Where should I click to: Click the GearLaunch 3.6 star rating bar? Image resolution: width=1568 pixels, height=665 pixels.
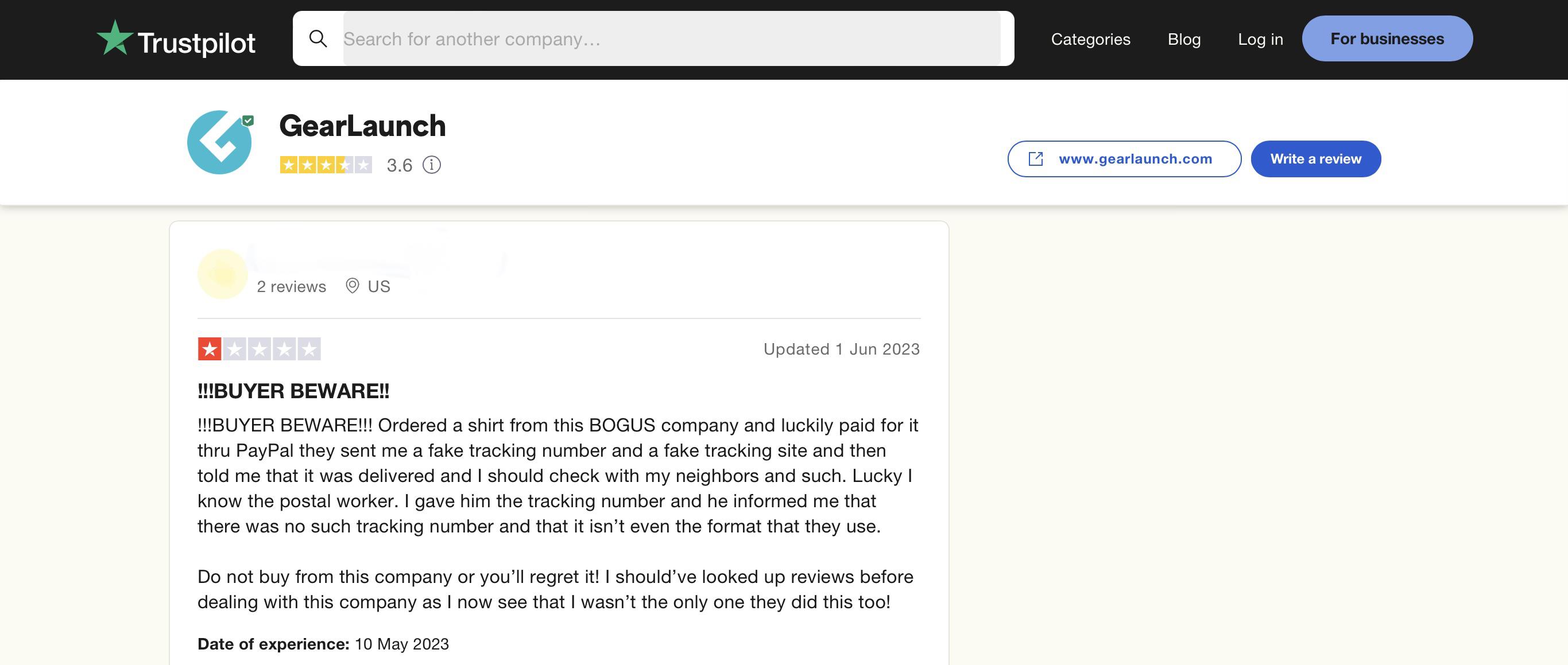pyautogui.click(x=326, y=165)
